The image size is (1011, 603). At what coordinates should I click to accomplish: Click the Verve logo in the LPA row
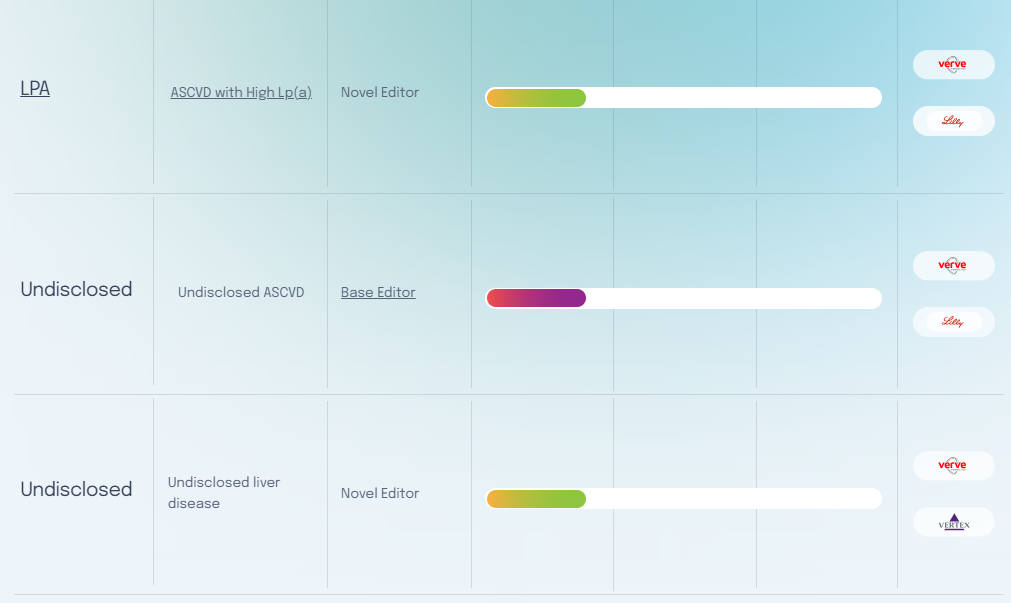coord(953,65)
